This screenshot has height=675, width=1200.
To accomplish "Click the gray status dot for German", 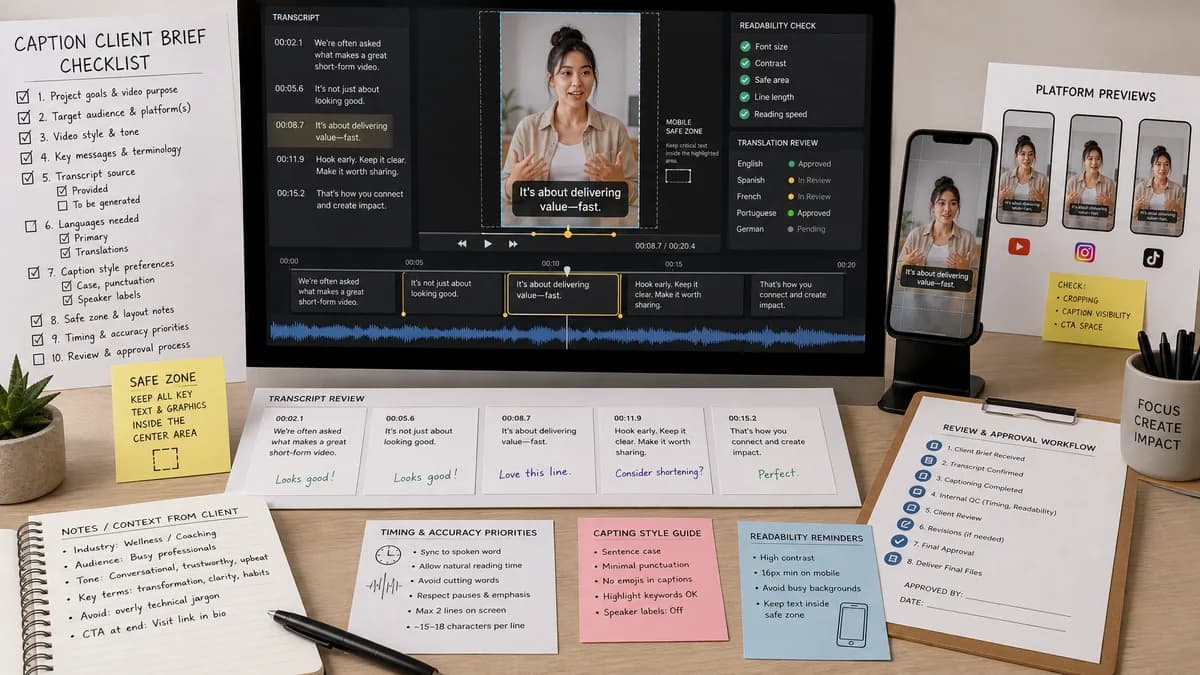I will pos(791,229).
